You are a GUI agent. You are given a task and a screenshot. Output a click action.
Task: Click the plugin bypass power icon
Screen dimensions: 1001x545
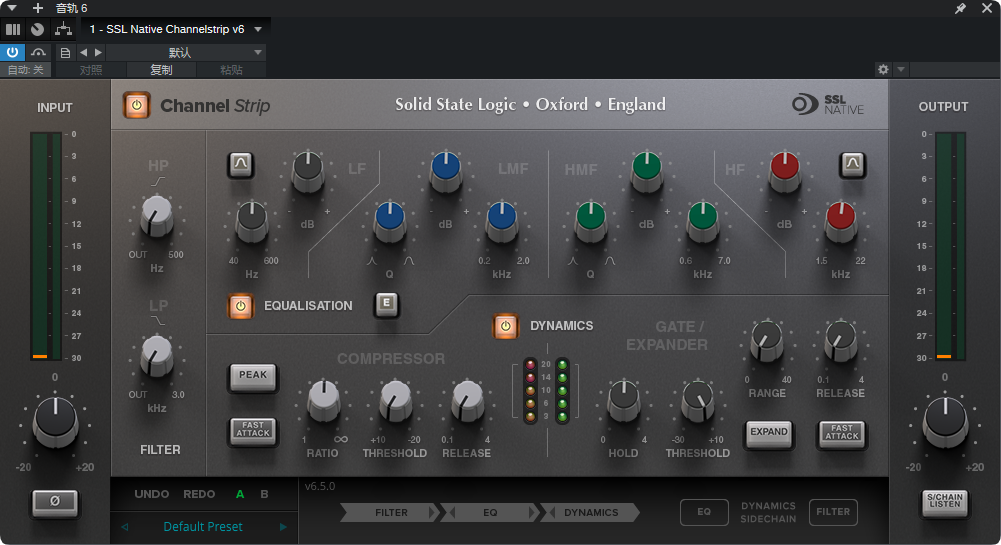(x=12, y=52)
